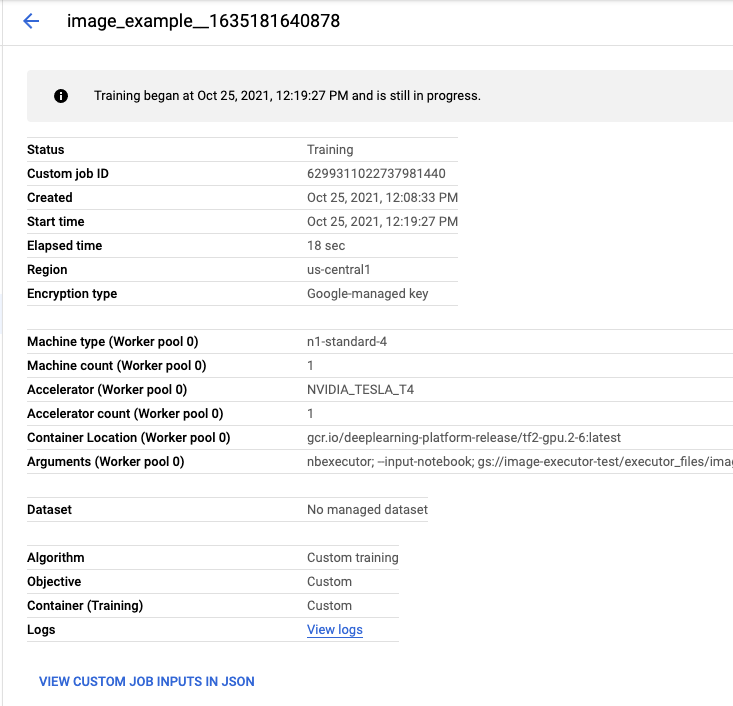This screenshot has width=733, height=706.
Task: Click the Training status value
Action: [x=330, y=150]
